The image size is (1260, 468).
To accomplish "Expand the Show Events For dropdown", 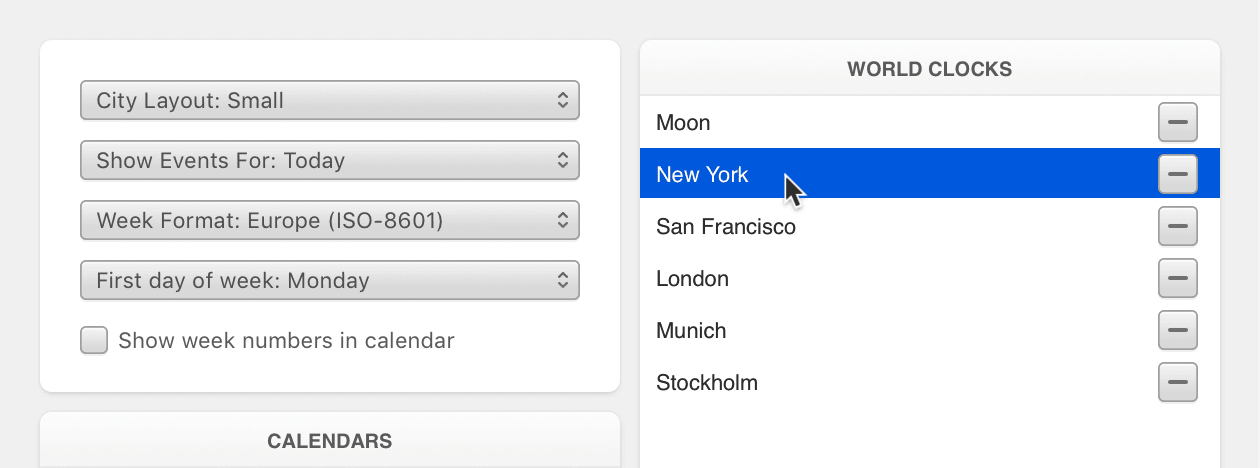I will (330, 160).
